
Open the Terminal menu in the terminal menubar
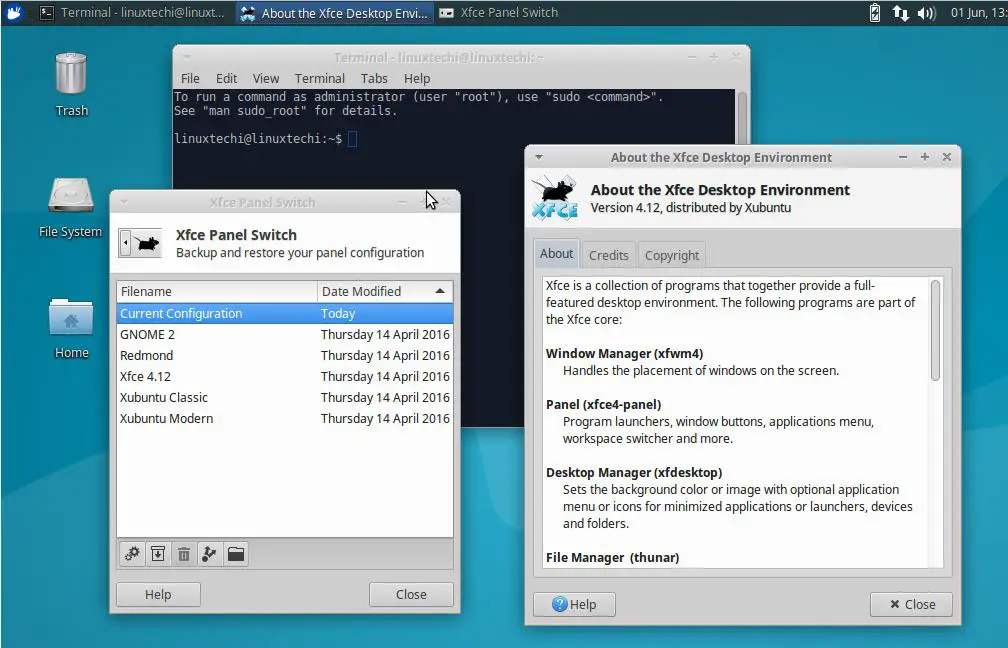(320, 78)
